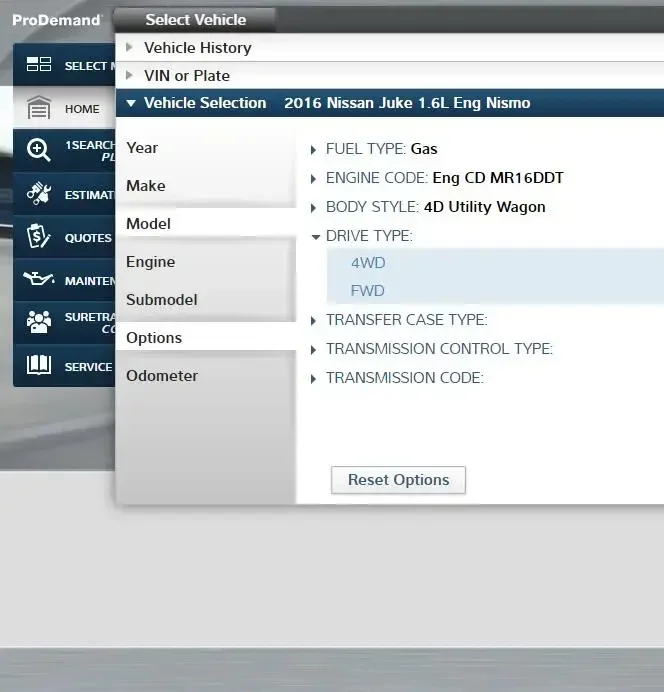Image resolution: width=664 pixels, height=692 pixels.
Task: Select the Engine tab
Action: (205, 262)
